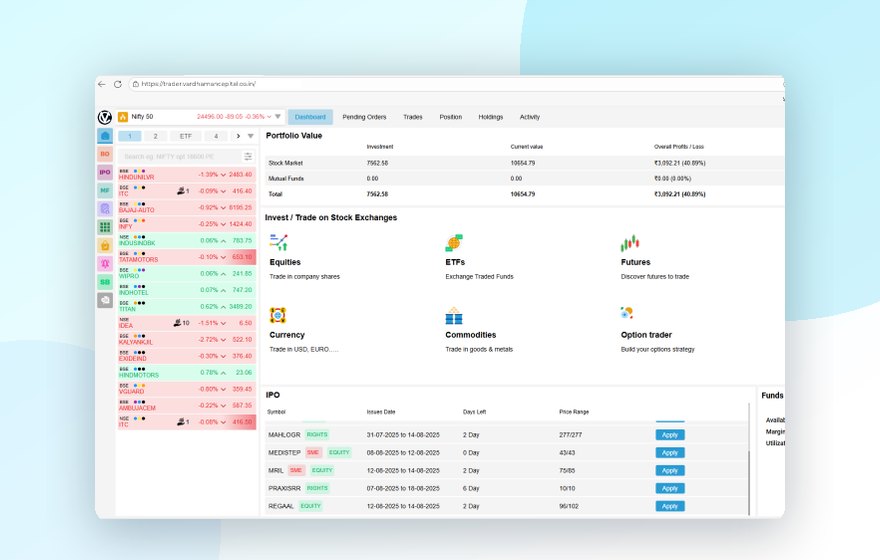Viewport: 880px width, 560px height.
Task: Open the green grid icon in the sidebar
Action: click(105, 227)
